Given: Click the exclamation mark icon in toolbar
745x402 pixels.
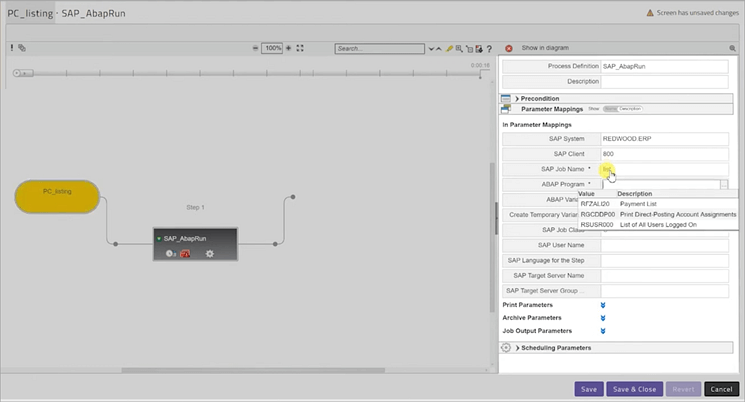Looking at the screenshot, I should pos(12,48).
